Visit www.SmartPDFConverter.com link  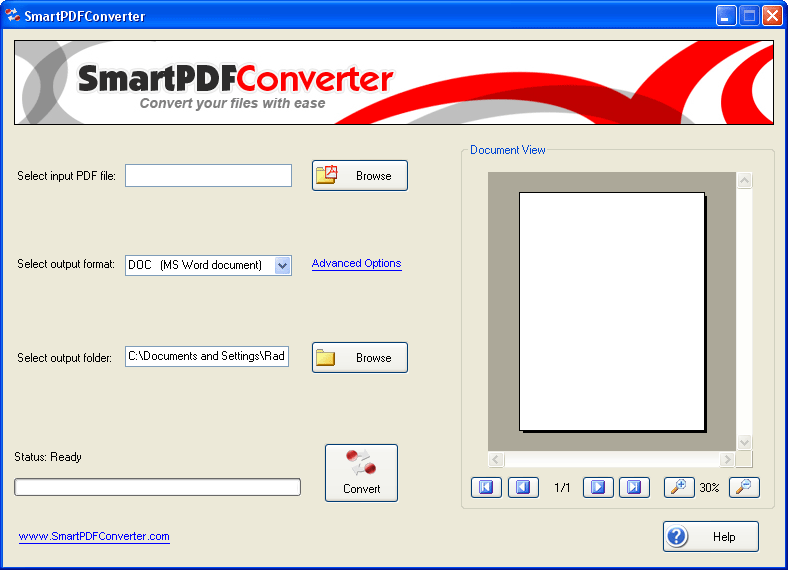point(94,536)
